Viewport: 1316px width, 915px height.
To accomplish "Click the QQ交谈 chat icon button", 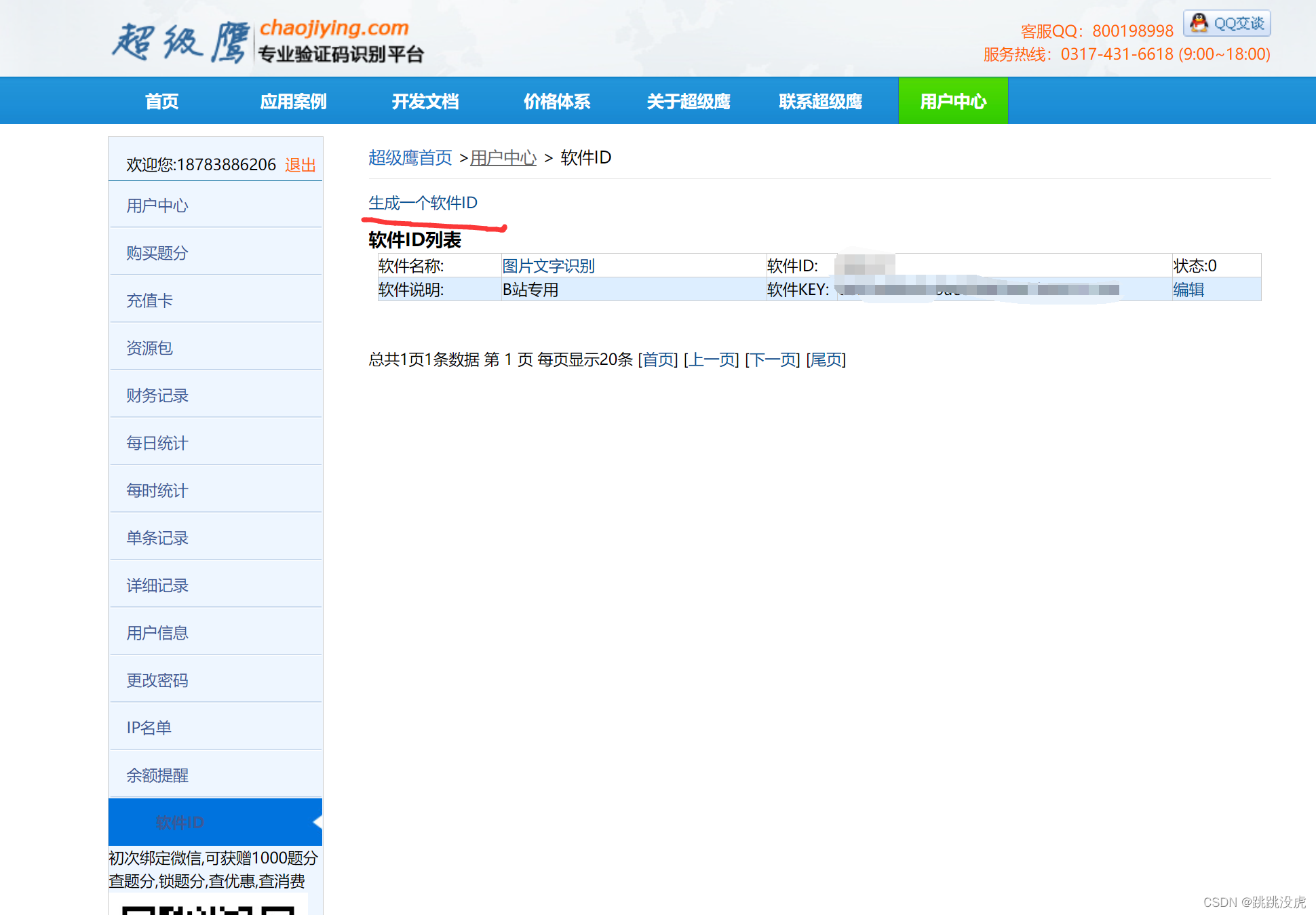I will 1226,24.
